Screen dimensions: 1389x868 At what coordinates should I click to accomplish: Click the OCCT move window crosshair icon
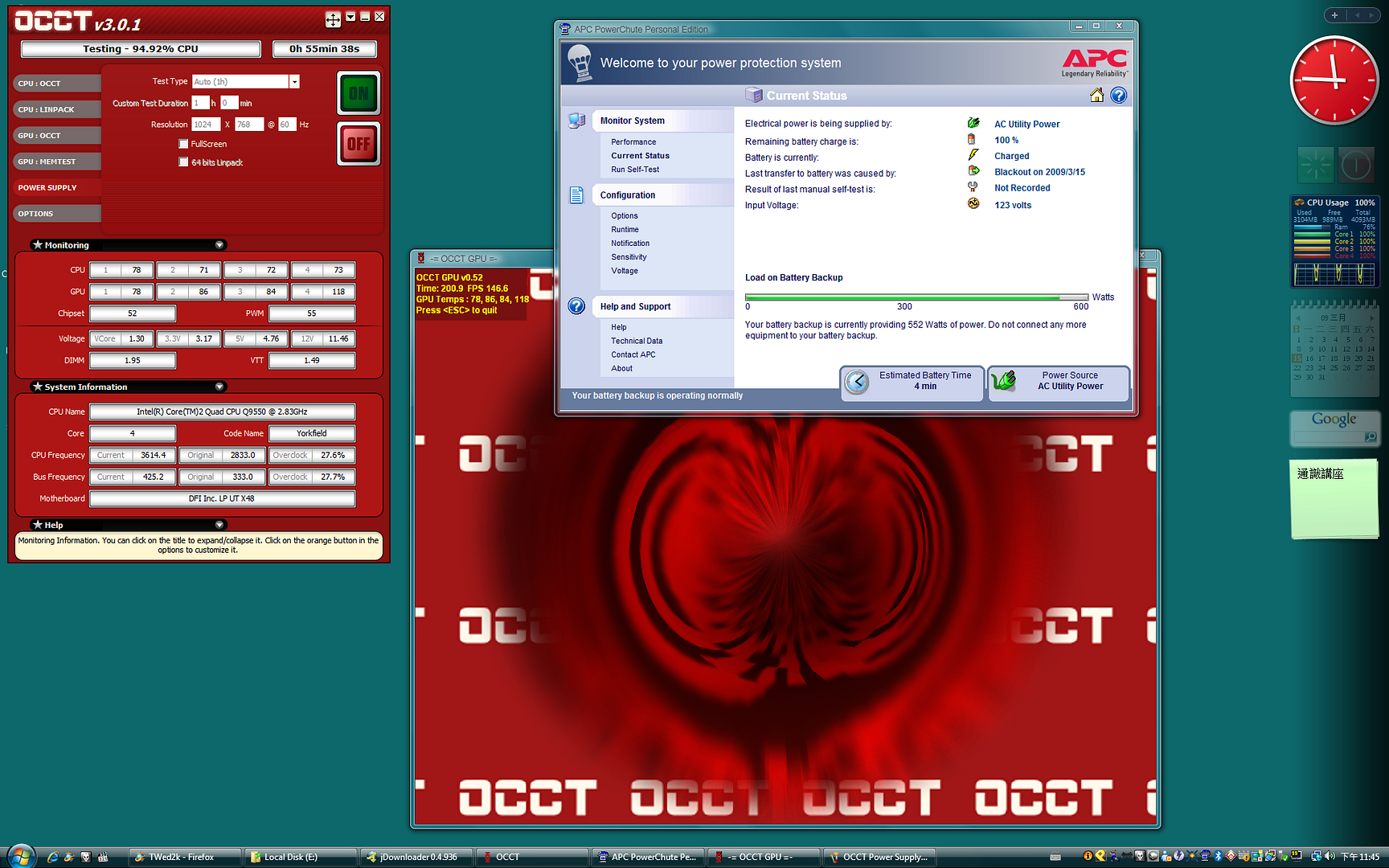(x=333, y=19)
